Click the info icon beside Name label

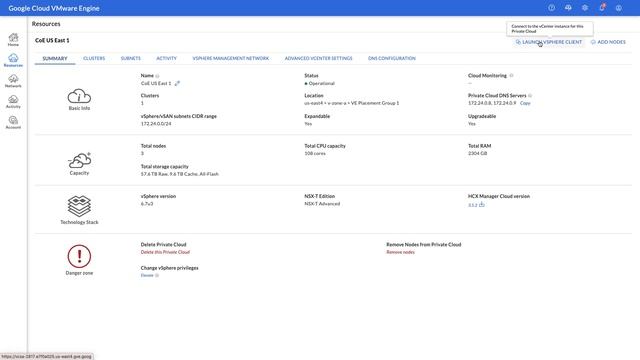158,76
